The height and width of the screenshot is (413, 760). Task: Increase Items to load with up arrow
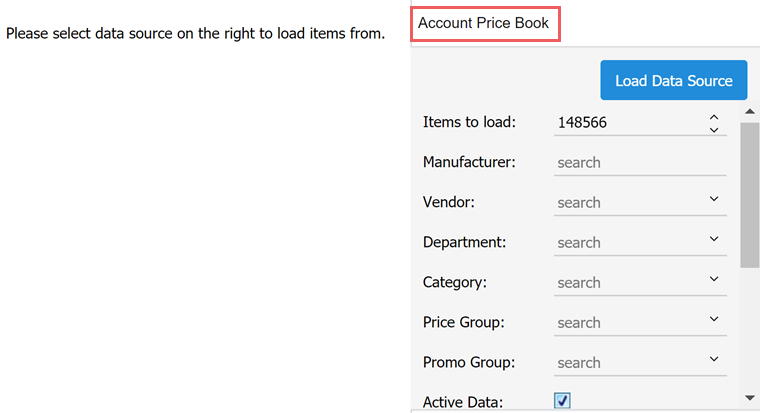(x=713, y=117)
